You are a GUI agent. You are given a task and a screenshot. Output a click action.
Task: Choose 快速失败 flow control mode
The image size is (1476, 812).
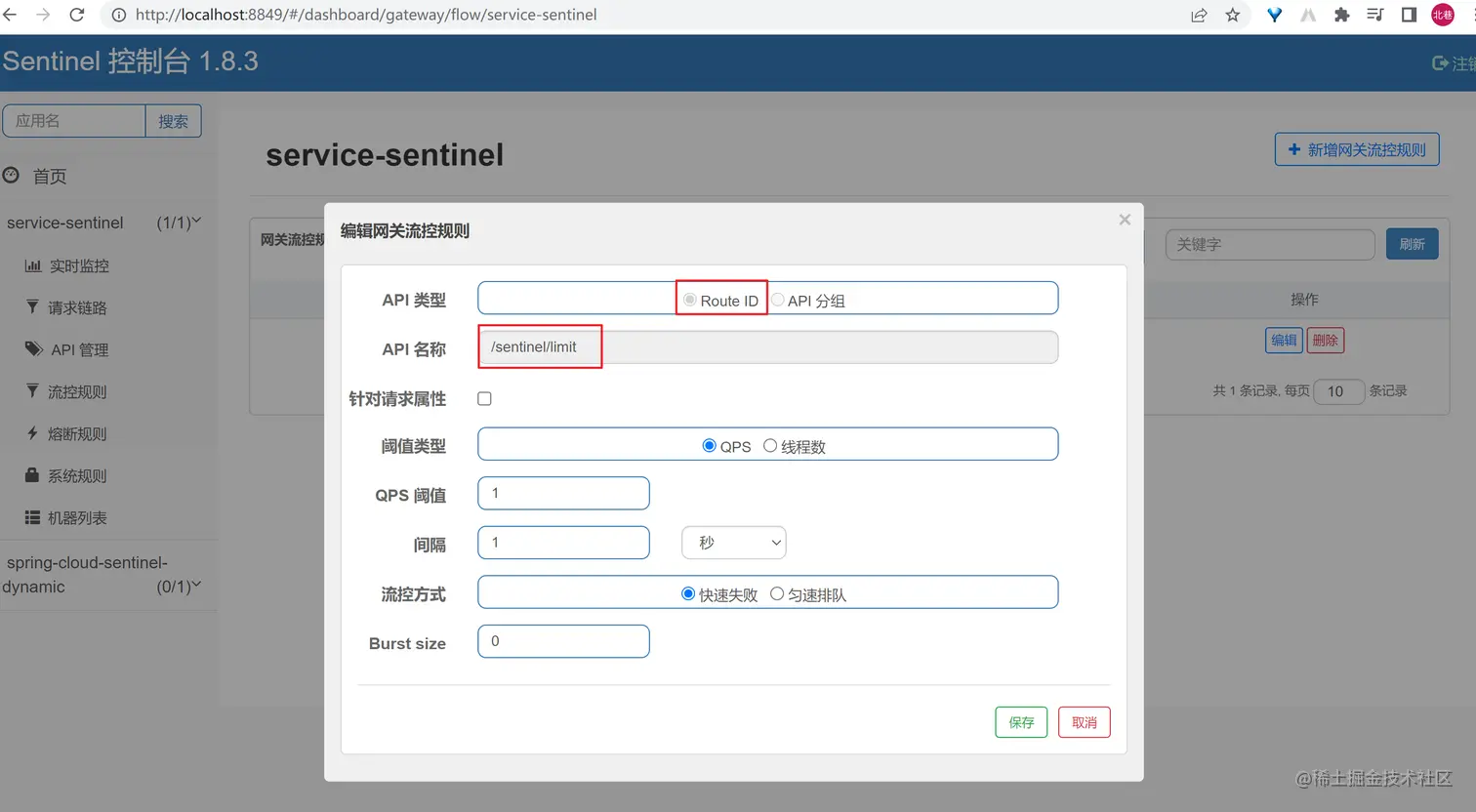coord(688,593)
